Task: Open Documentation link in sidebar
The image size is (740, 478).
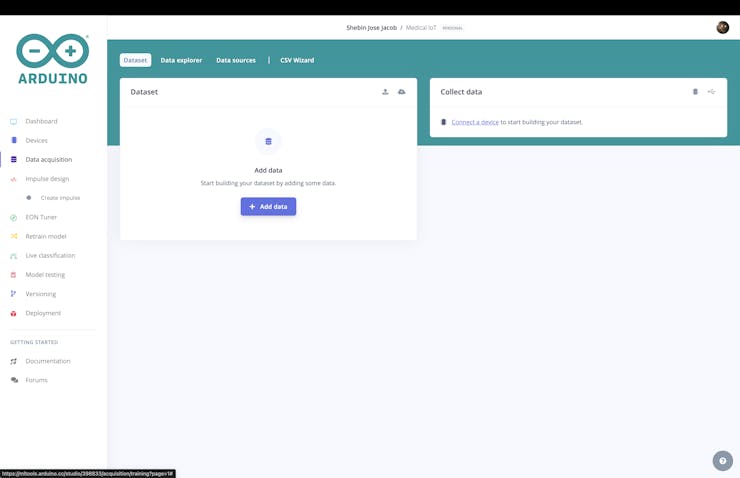Action: pyautogui.click(x=48, y=361)
